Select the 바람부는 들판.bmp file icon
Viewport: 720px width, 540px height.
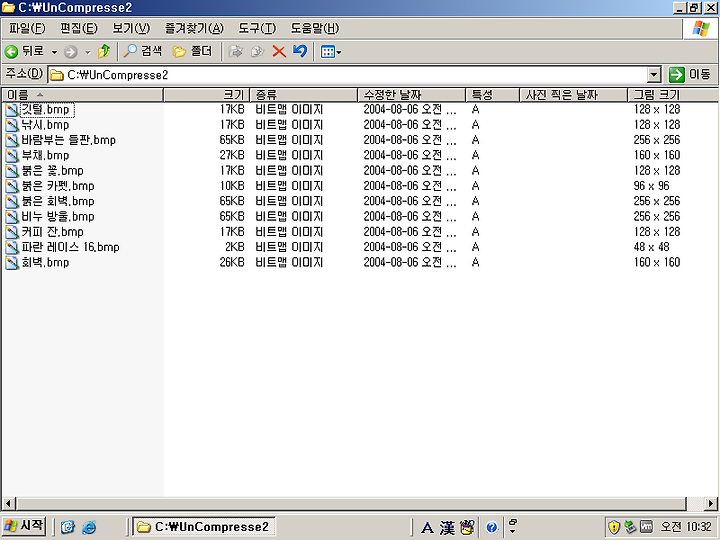[12, 140]
